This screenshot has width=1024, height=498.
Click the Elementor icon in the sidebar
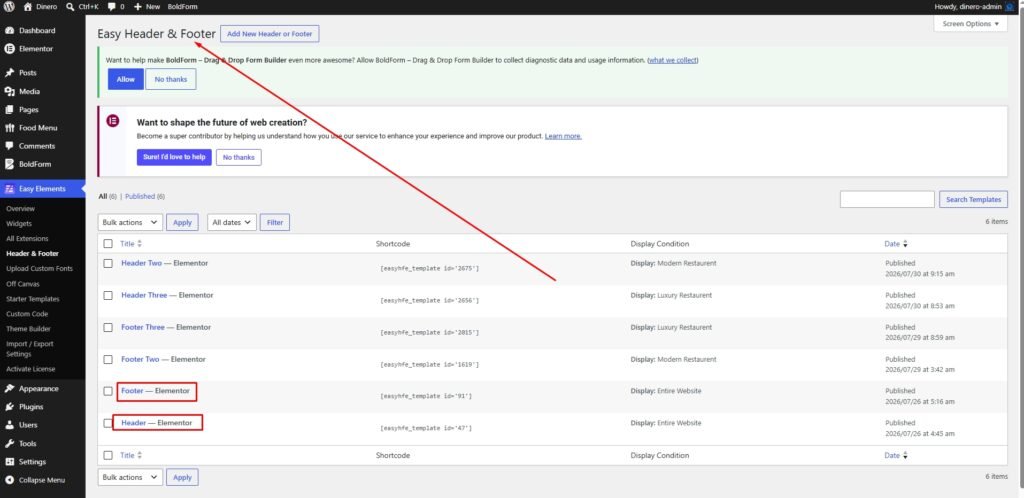(x=9, y=48)
